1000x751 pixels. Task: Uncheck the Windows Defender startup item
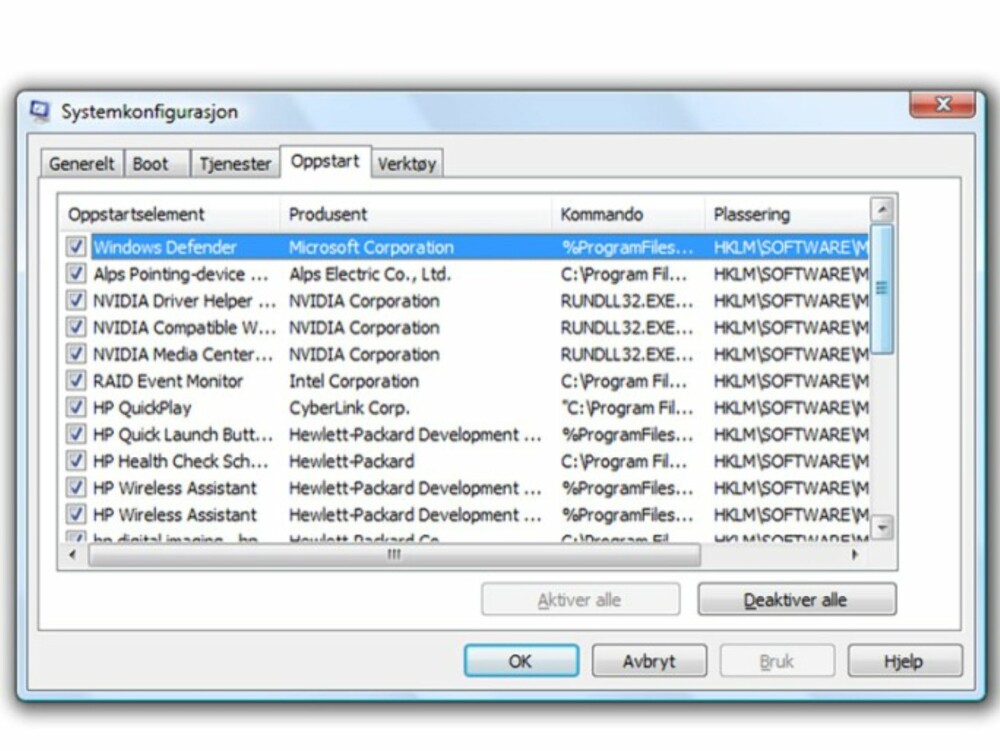pyautogui.click(x=76, y=247)
